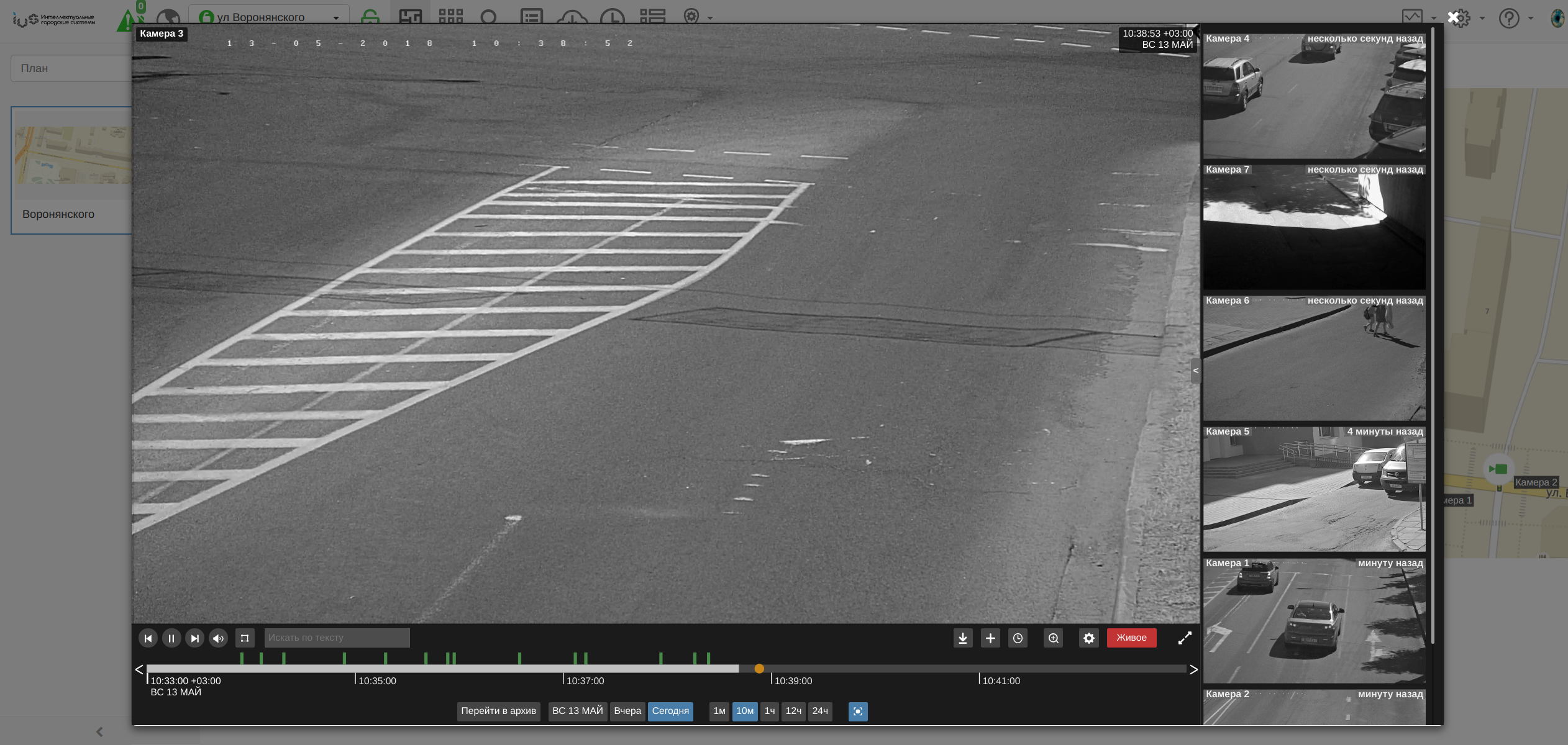This screenshot has height=745, width=1568.
Task: Click the header camera-settings gear icon
Action: point(691,16)
